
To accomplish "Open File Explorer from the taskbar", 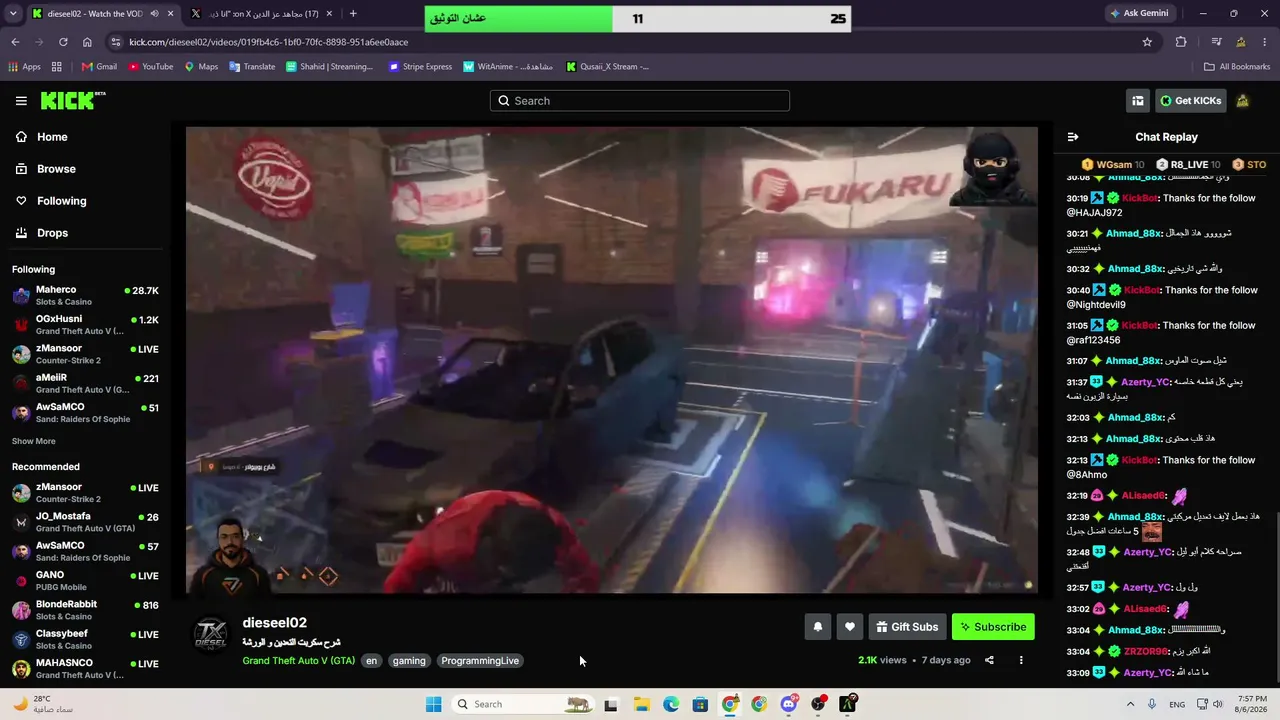I will [x=641, y=704].
